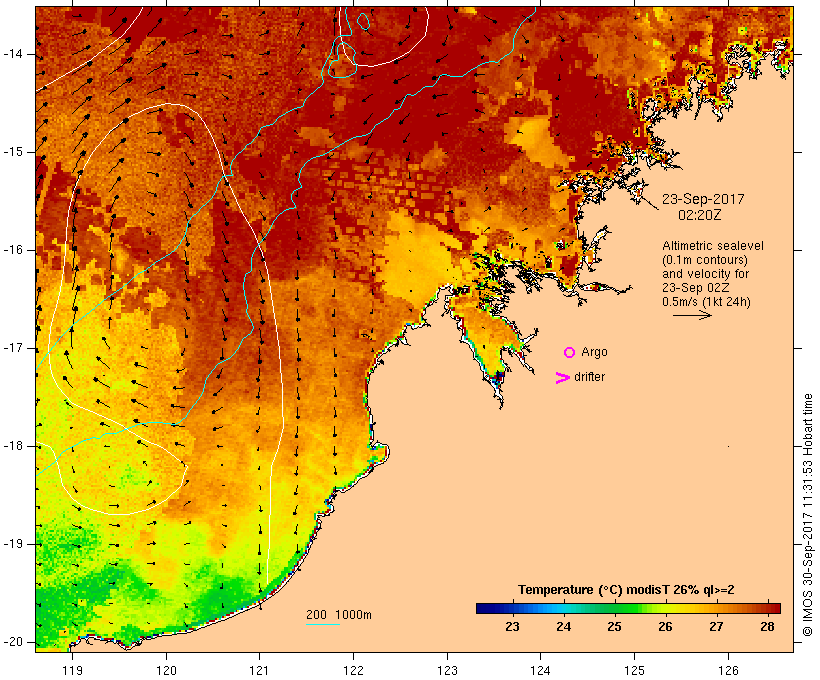820x680 pixels.
Task: Click the colorbar tick label 28
Action: click(x=767, y=627)
